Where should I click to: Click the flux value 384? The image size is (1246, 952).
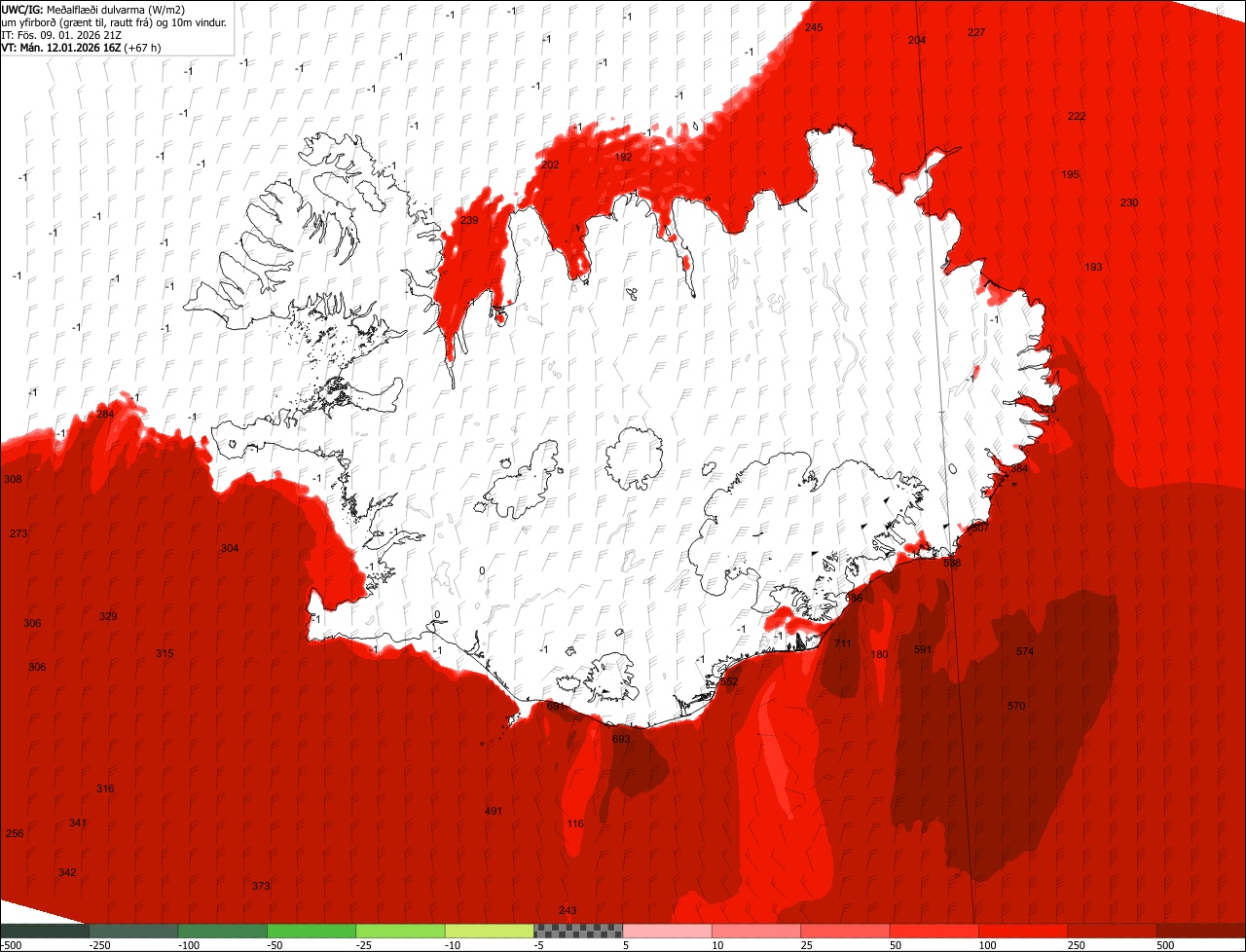tap(1019, 468)
